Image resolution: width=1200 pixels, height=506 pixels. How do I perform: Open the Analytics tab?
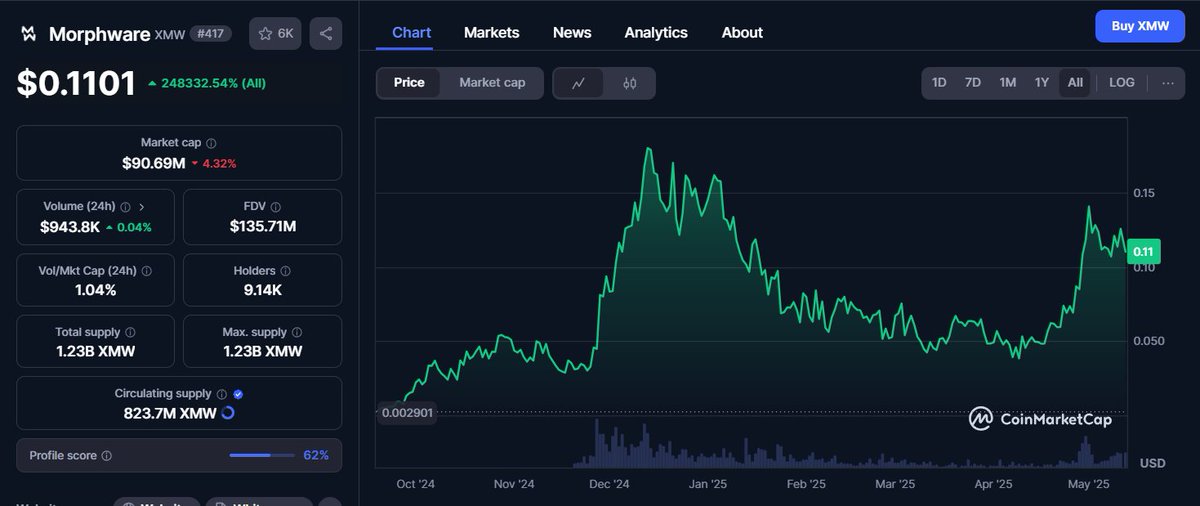(656, 33)
